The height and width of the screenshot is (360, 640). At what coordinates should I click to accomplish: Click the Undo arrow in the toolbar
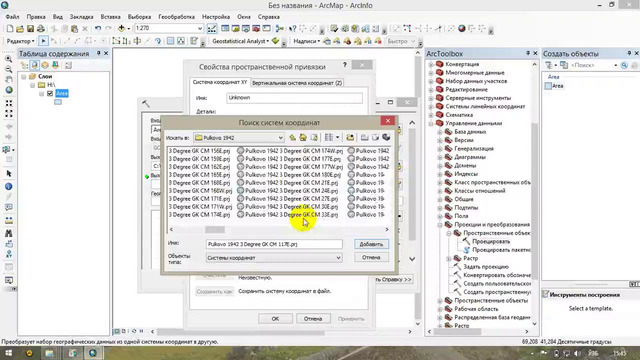98,29
